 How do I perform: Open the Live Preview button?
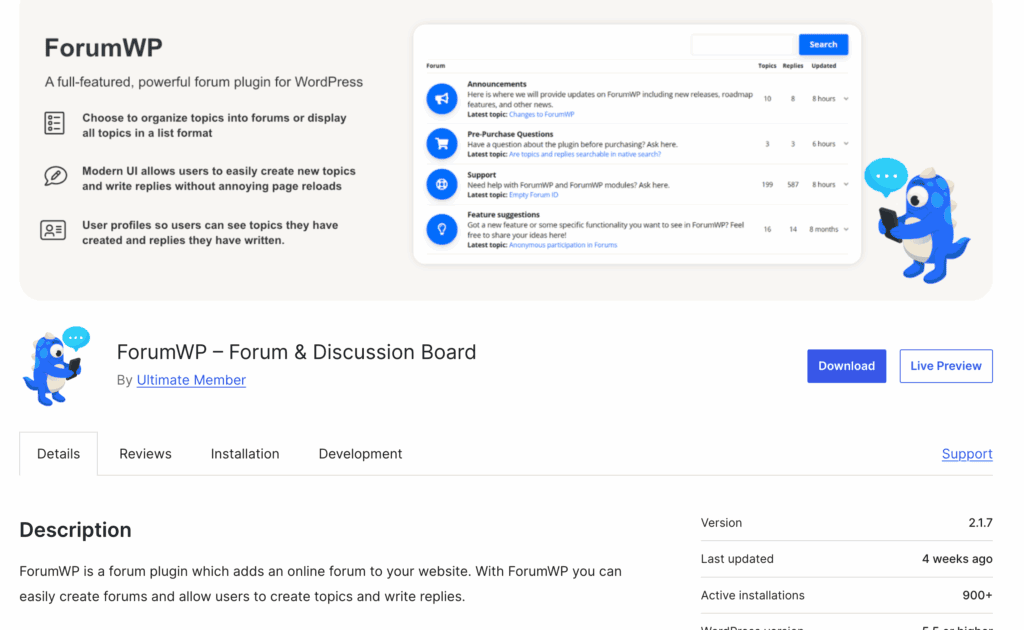pyautogui.click(x=946, y=366)
